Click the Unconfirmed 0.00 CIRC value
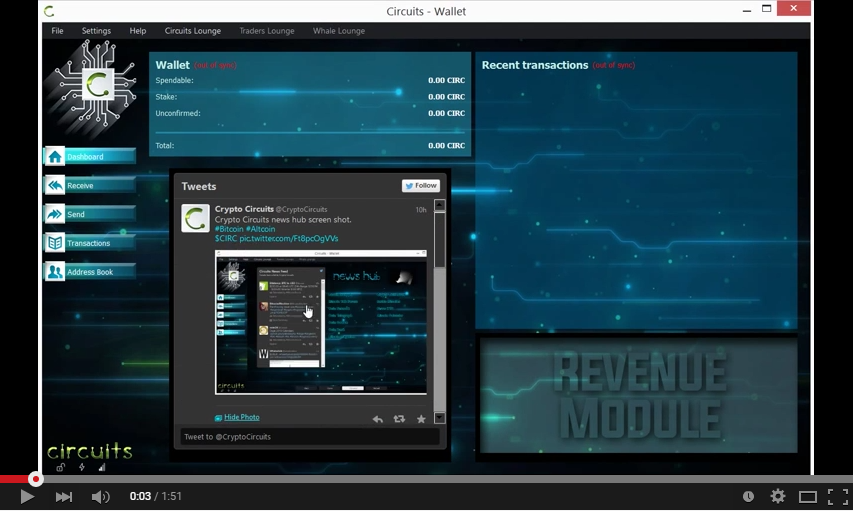The image size is (853, 511). click(x=446, y=113)
